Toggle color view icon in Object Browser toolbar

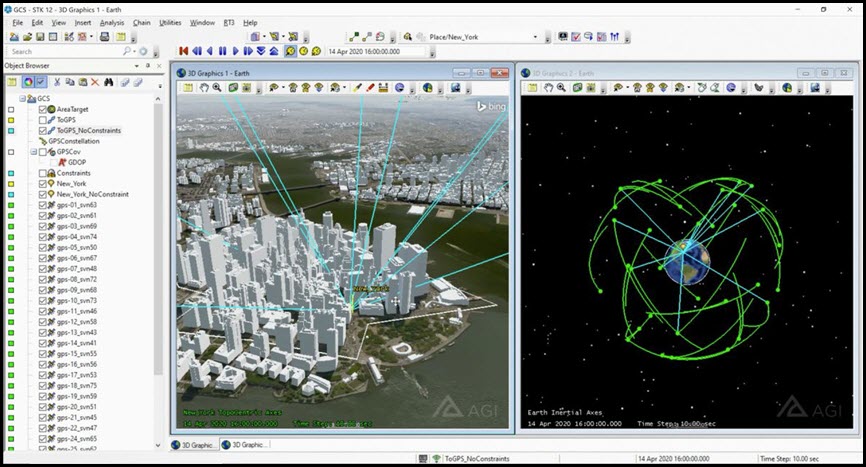[x=28, y=82]
